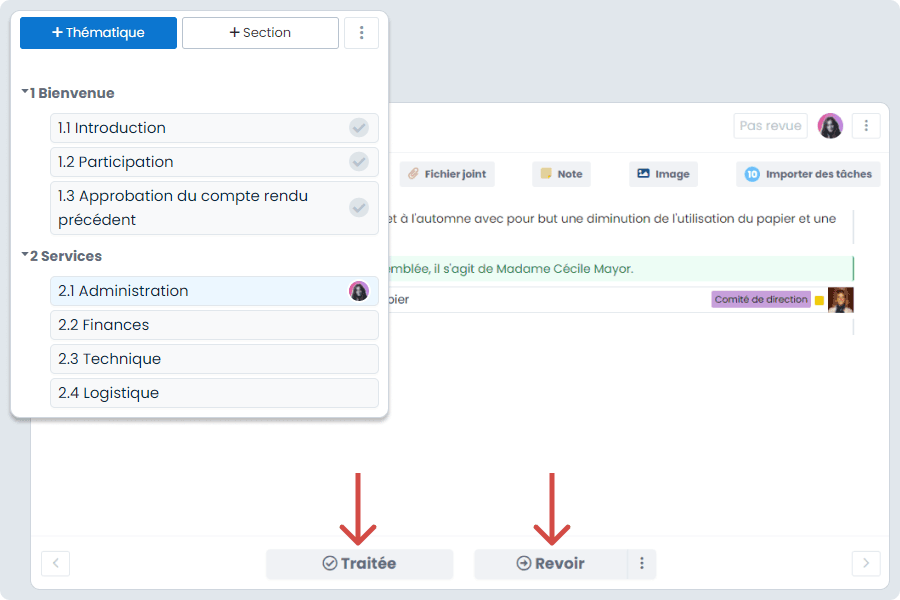
Task: Click the green decision text about Madame Cécile Mayor
Action: click(x=511, y=269)
